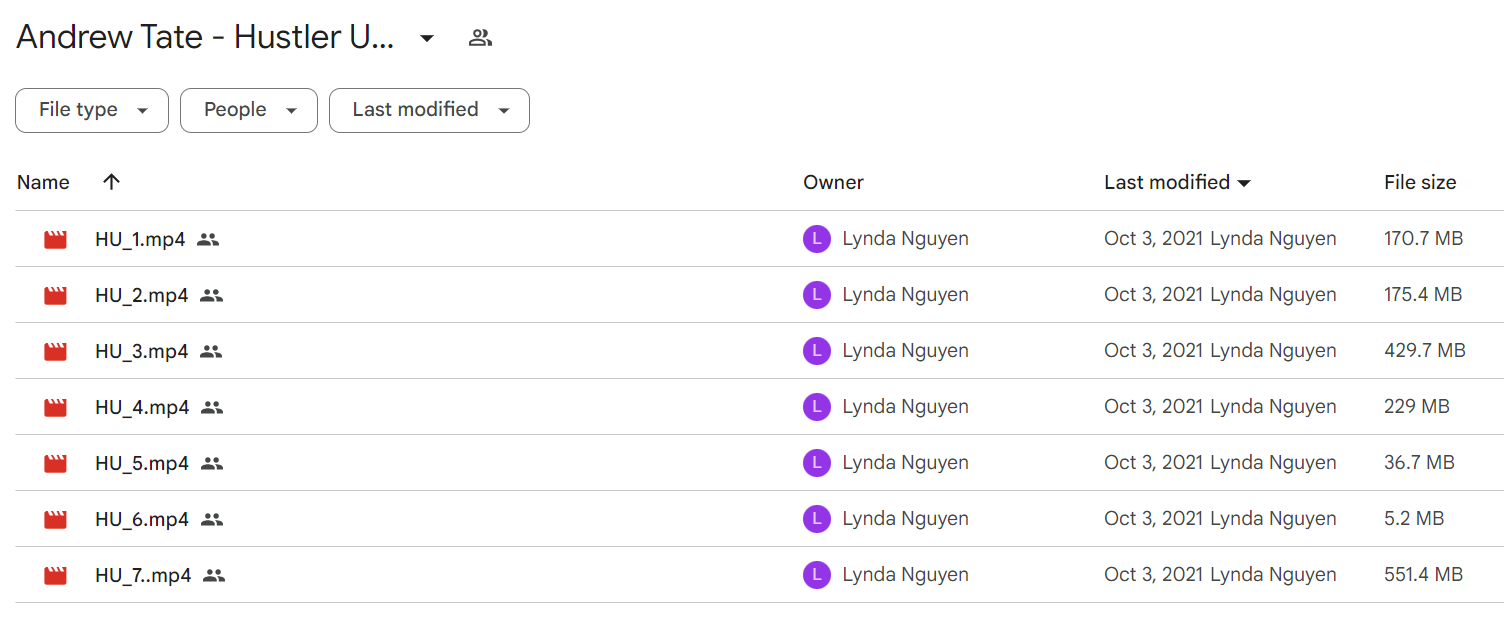The width and height of the screenshot is (1504, 632).
Task: Click the 175.4 MB file size
Action: [1423, 295]
